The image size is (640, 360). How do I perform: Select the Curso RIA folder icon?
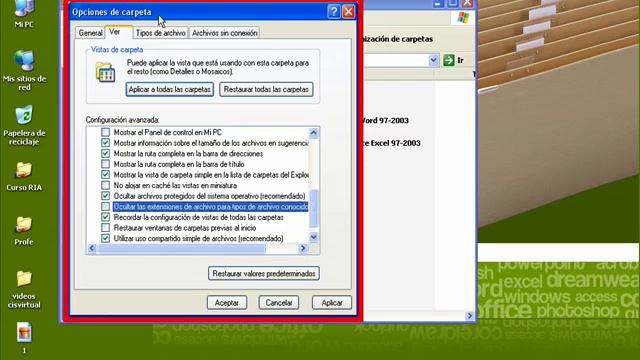(24, 176)
